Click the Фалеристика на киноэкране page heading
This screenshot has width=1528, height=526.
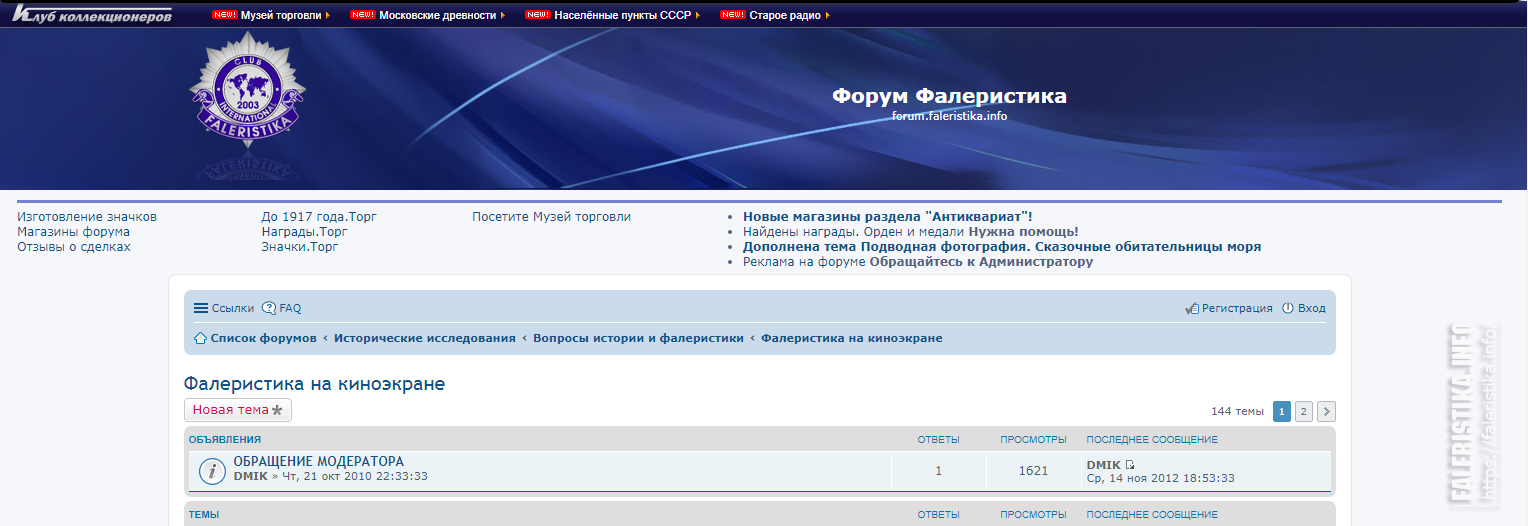(x=314, y=384)
